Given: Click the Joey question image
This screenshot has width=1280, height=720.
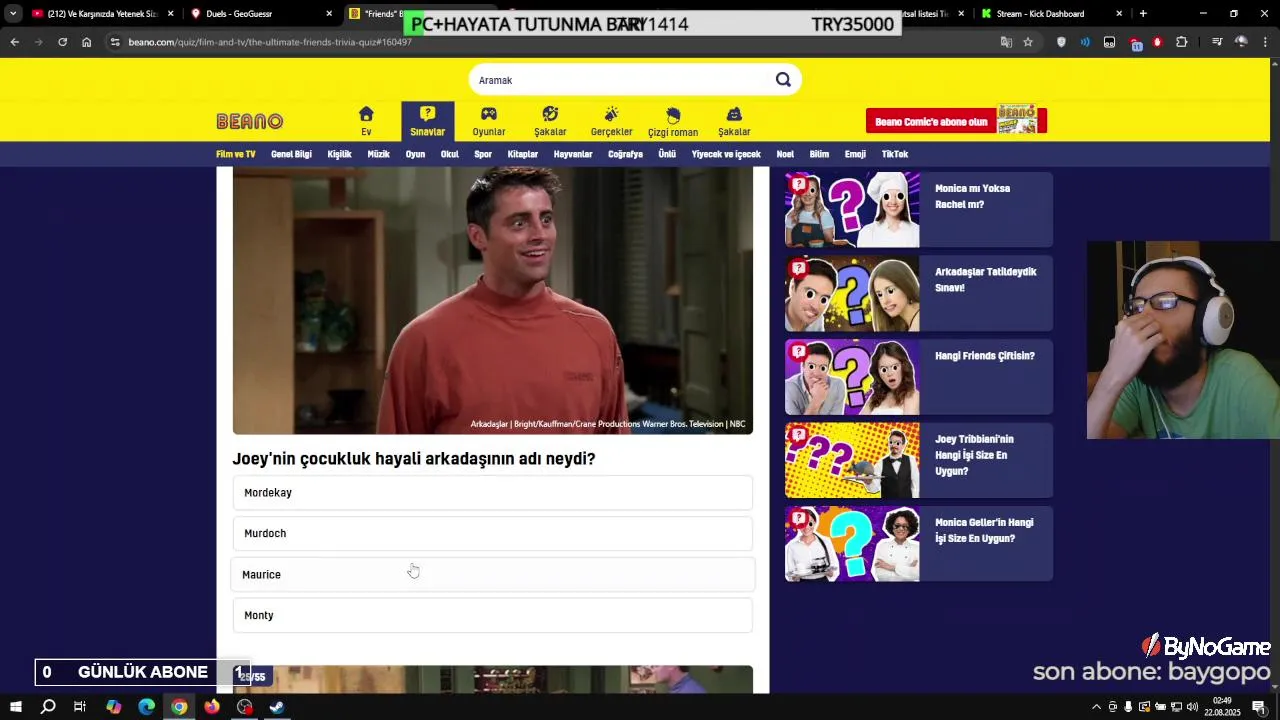Looking at the screenshot, I should (x=493, y=300).
